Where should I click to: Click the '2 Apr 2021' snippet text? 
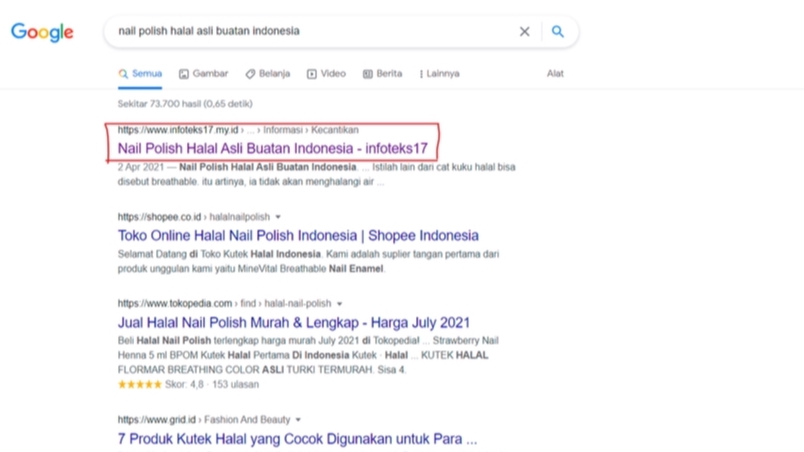tap(140, 167)
